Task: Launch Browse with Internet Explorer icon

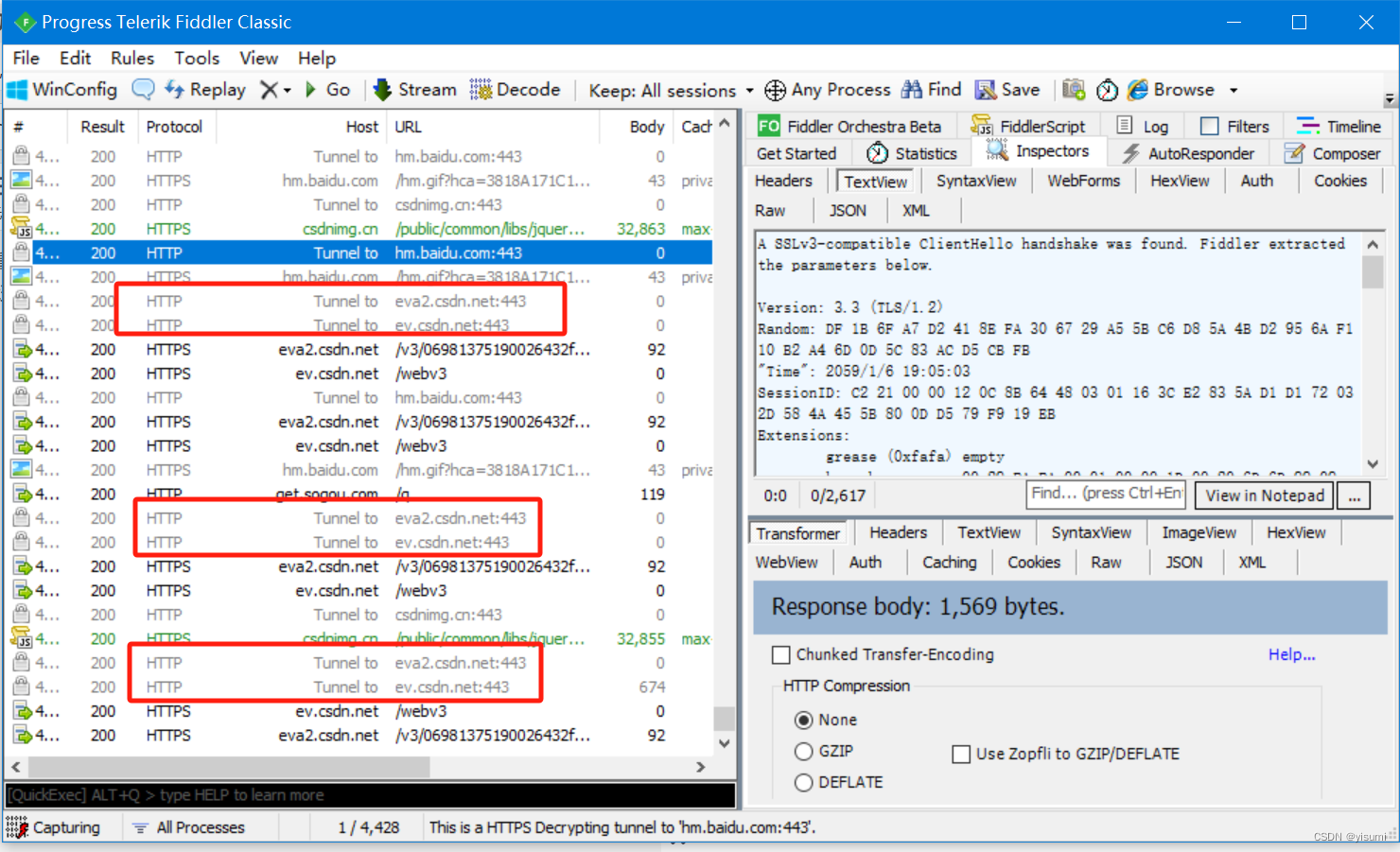Action: click(x=1138, y=90)
